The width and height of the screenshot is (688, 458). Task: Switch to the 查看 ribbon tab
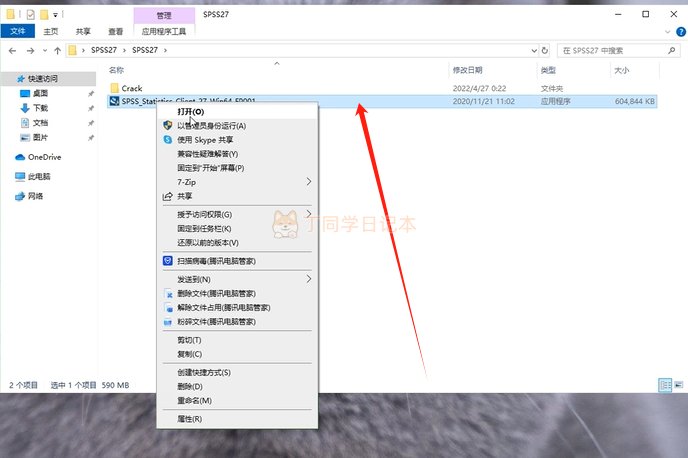pyautogui.click(x=116, y=32)
